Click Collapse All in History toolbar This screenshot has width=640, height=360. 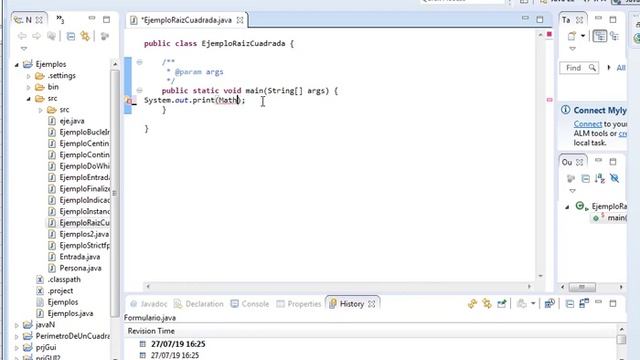click(570, 304)
